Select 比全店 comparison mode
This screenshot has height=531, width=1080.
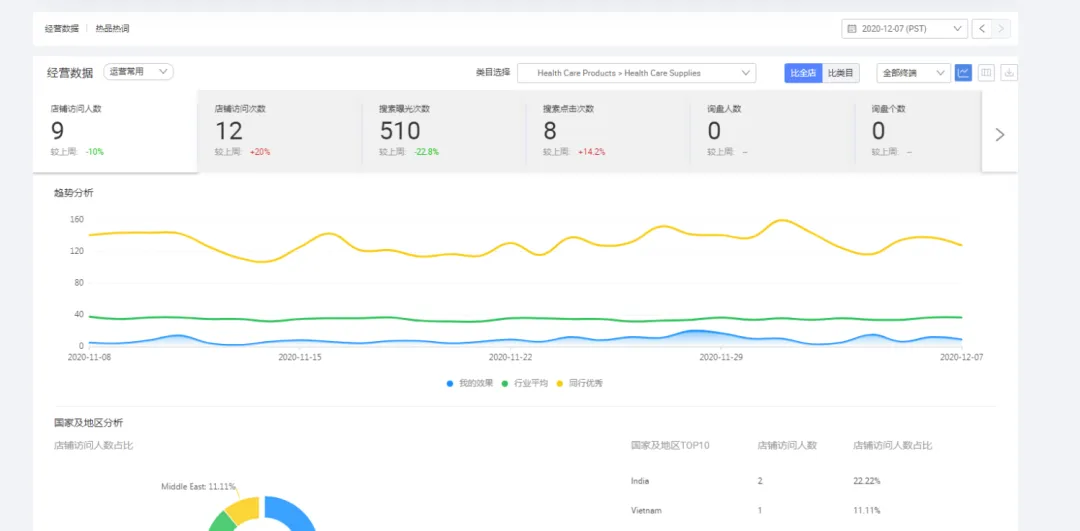tap(803, 73)
